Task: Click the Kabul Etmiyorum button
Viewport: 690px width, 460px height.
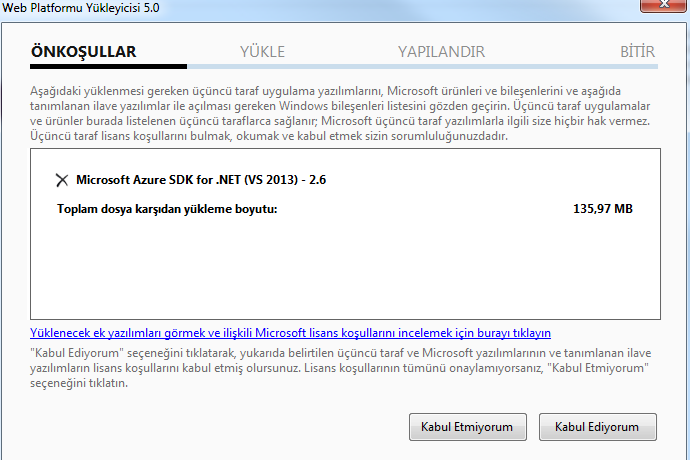Action: [x=468, y=427]
